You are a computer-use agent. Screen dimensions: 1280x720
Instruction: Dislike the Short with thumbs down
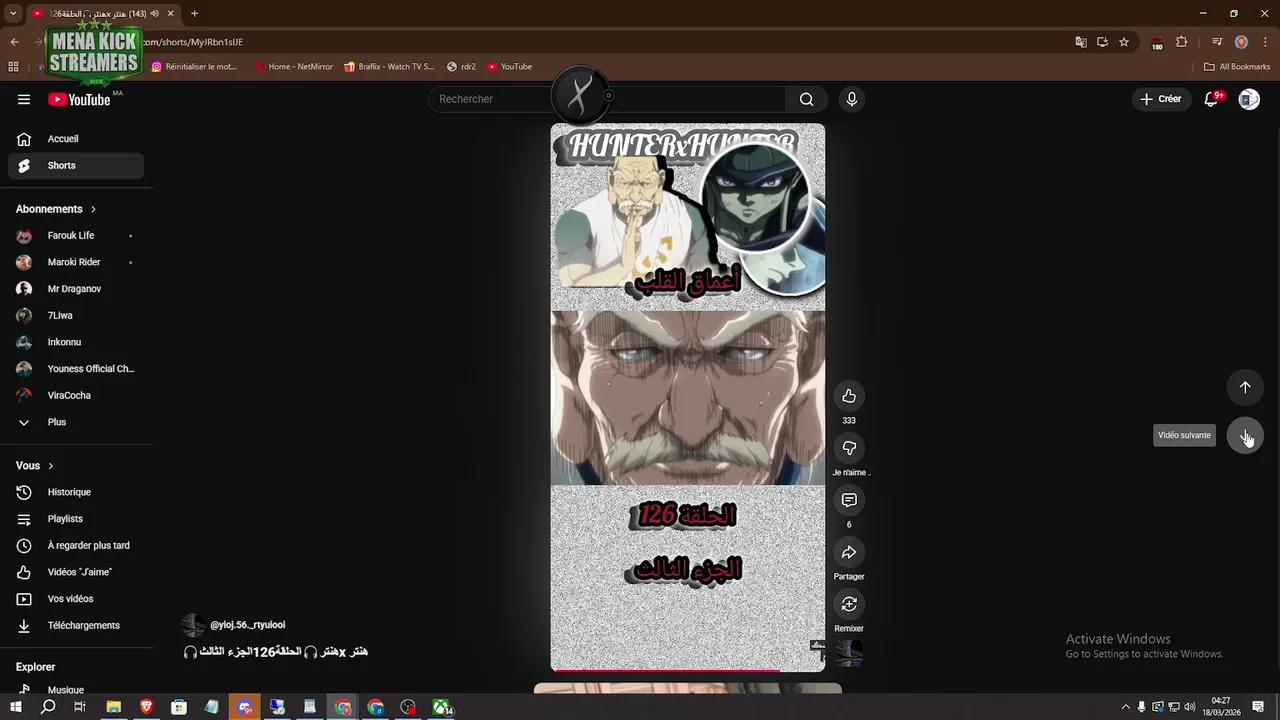tap(849, 448)
